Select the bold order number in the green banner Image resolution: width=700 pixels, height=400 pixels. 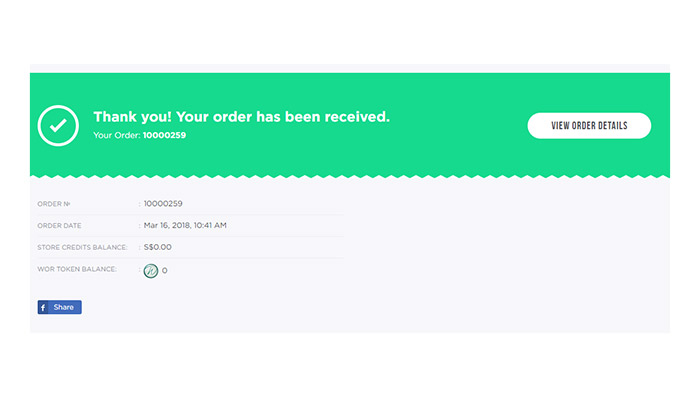[164, 135]
